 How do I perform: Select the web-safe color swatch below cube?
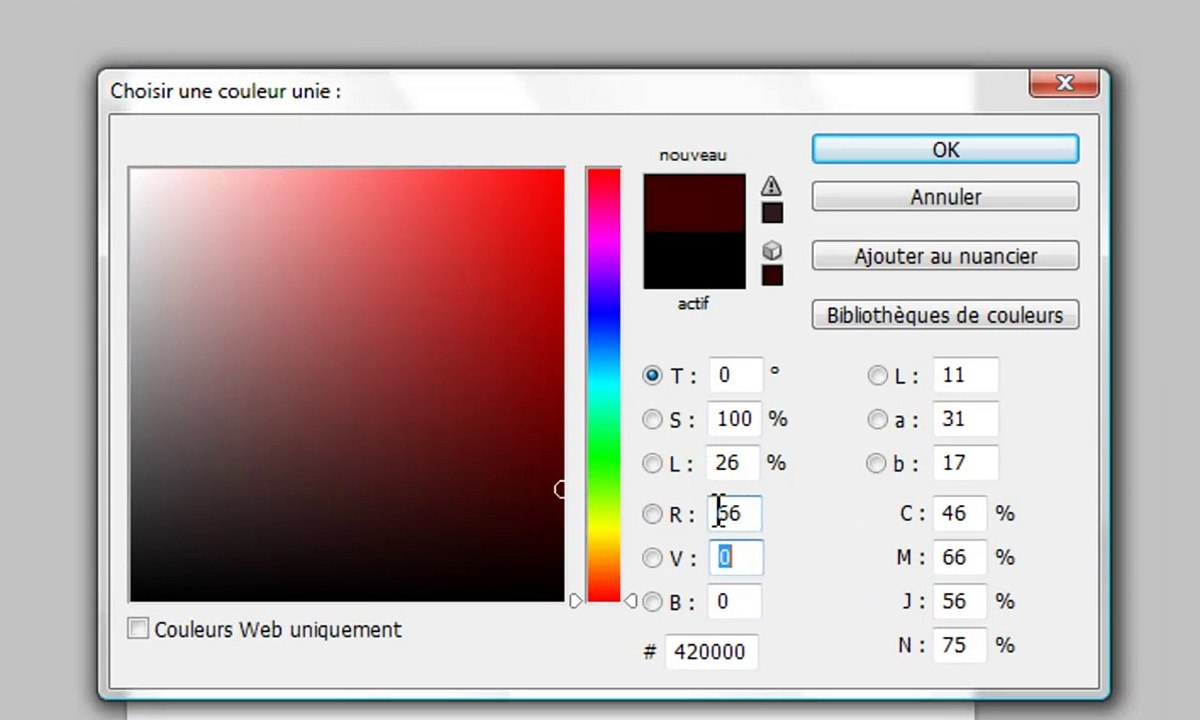[x=772, y=275]
